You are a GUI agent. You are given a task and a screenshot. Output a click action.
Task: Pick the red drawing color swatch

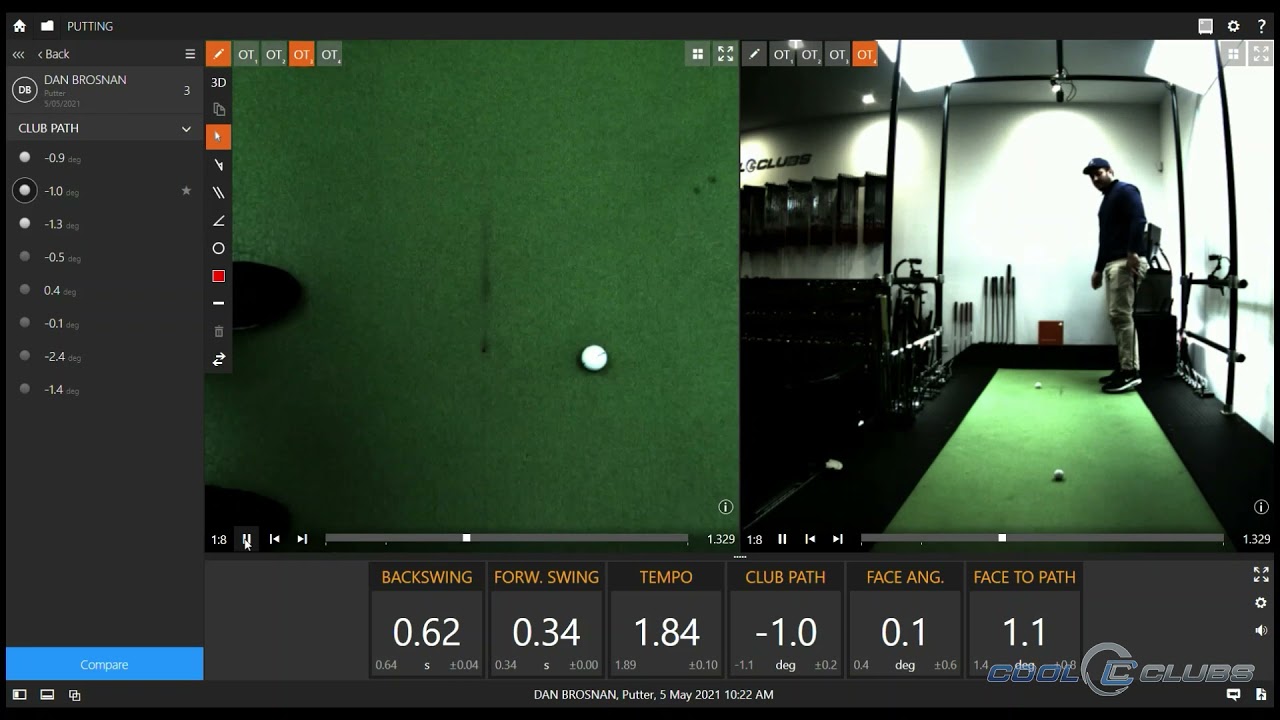(x=218, y=276)
